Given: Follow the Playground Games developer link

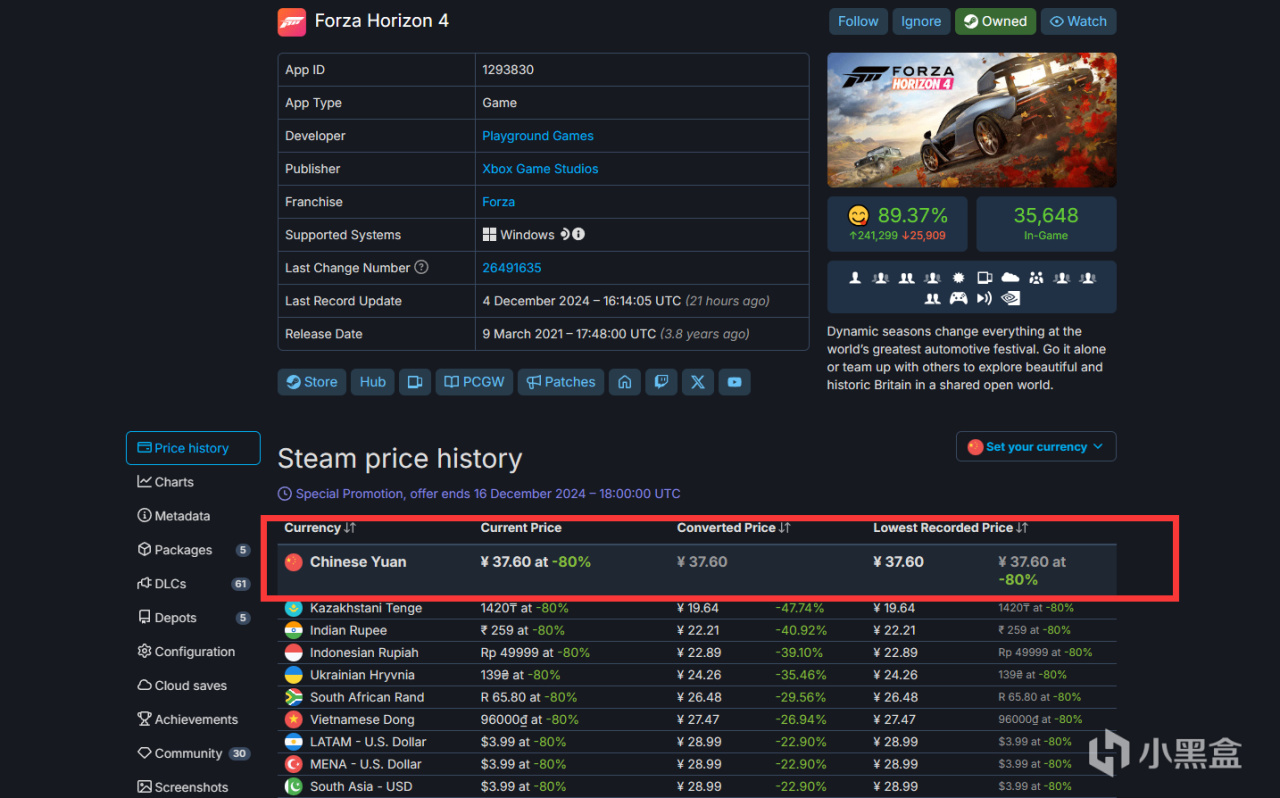Looking at the screenshot, I should pos(538,136).
